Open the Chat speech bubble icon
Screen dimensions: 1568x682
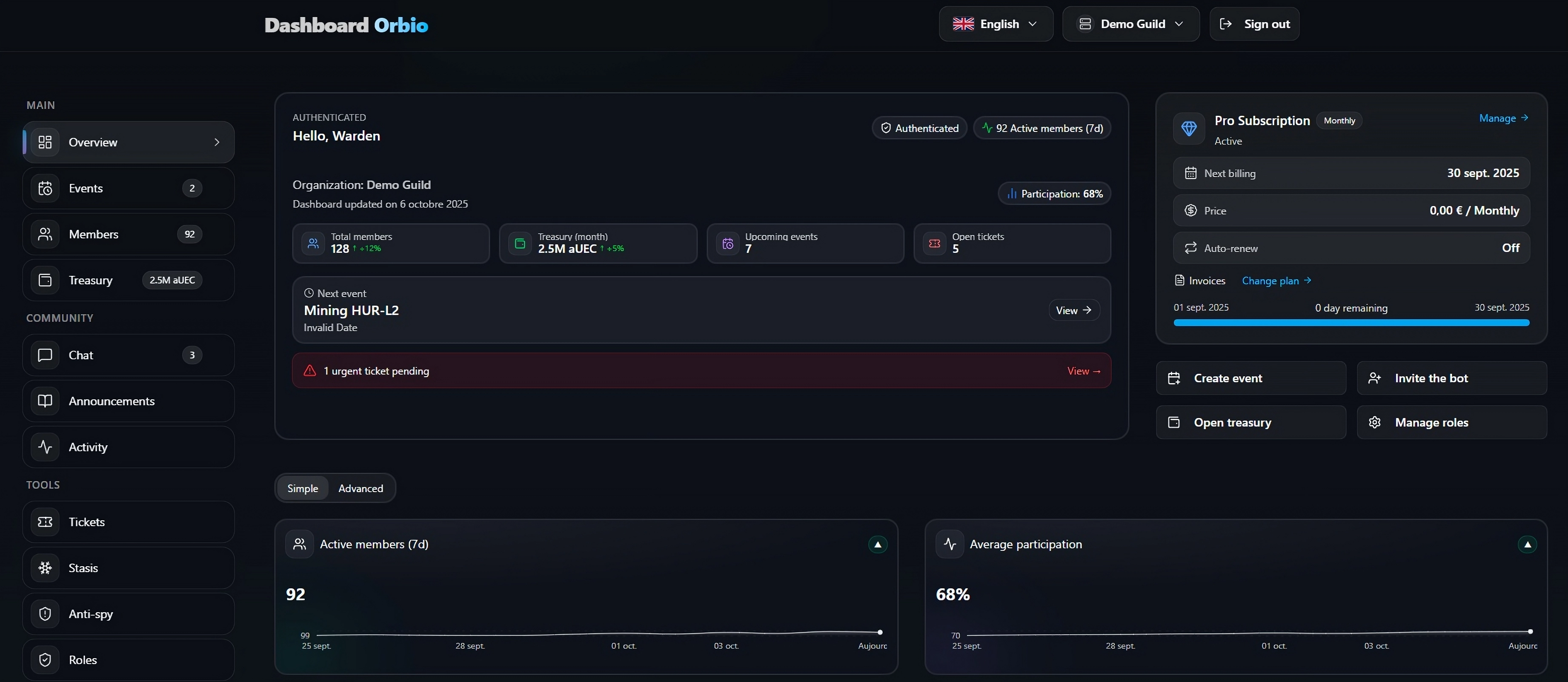45,355
